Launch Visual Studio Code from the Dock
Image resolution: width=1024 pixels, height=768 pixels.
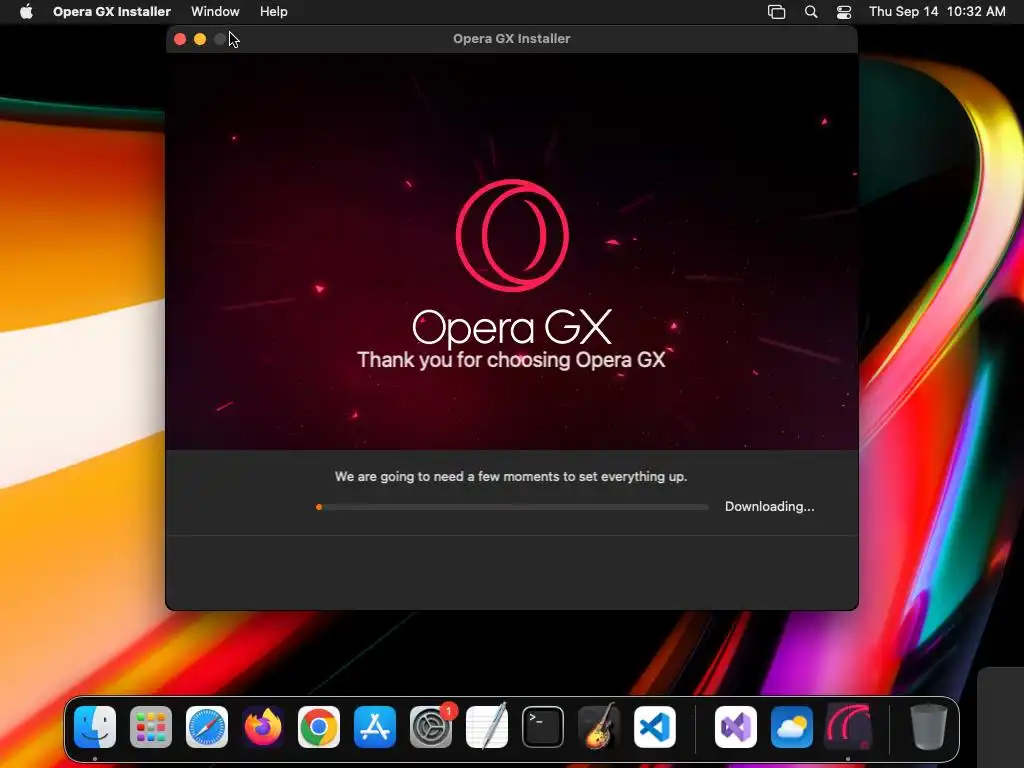(655, 727)
